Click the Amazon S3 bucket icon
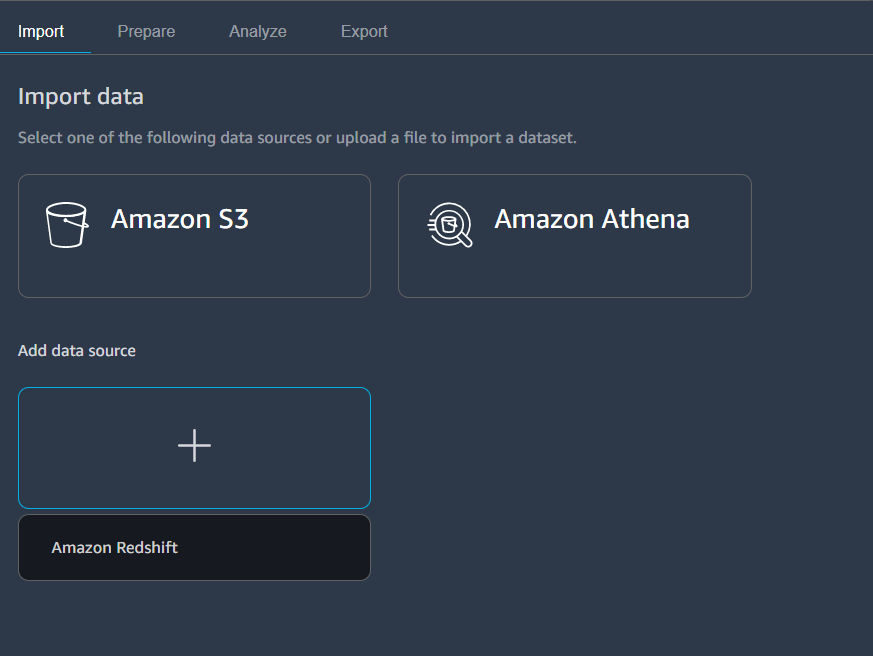The image size is (873, 656). [x=67, y=225]
